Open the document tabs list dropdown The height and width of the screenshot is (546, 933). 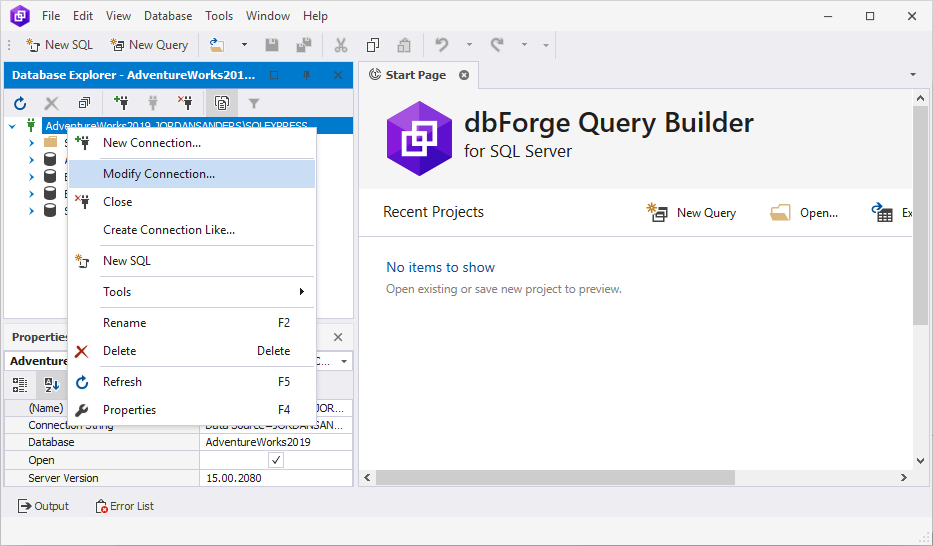point(913,75)
